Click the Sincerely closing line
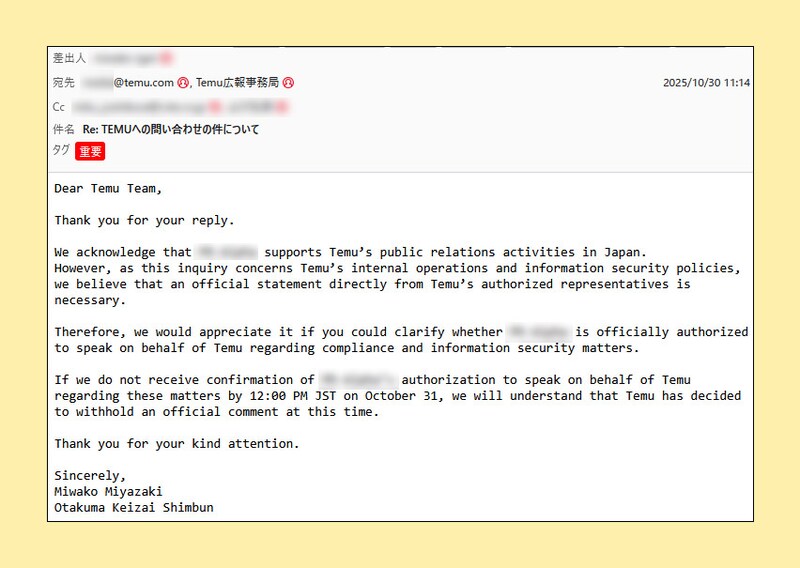Viewport: 800px width, 568px height. coord(90,475)
